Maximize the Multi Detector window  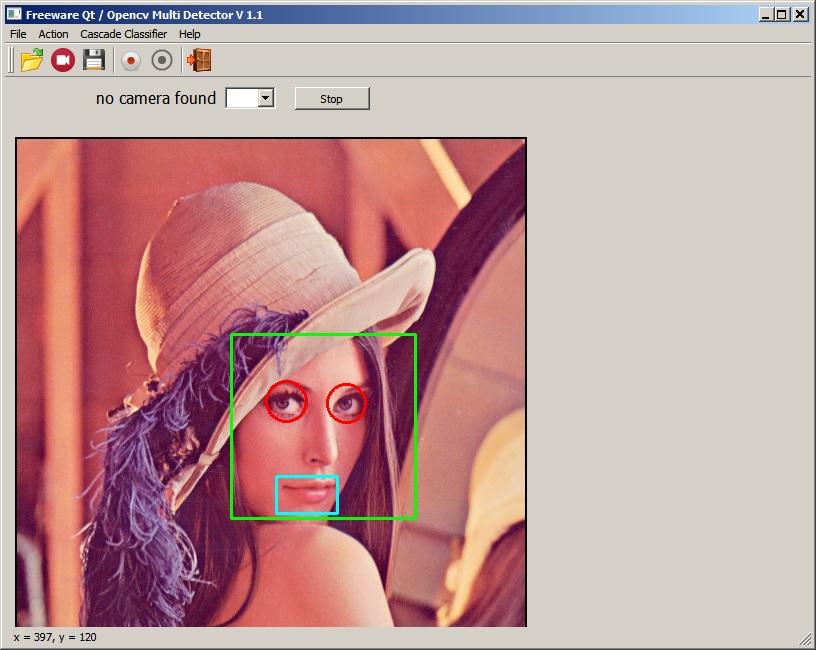point(782,15)
